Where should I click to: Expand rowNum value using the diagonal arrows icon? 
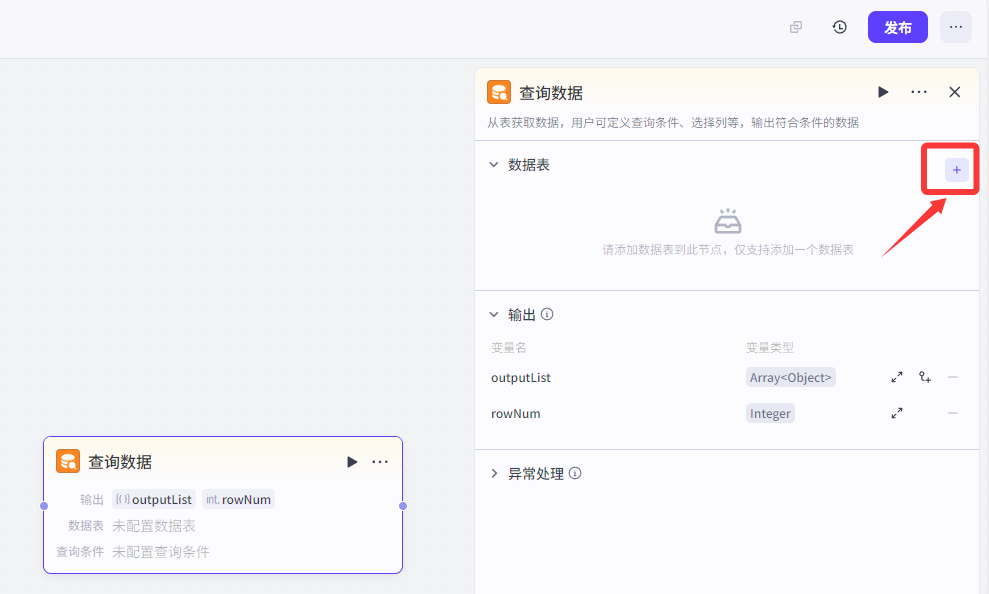(897, 413)
